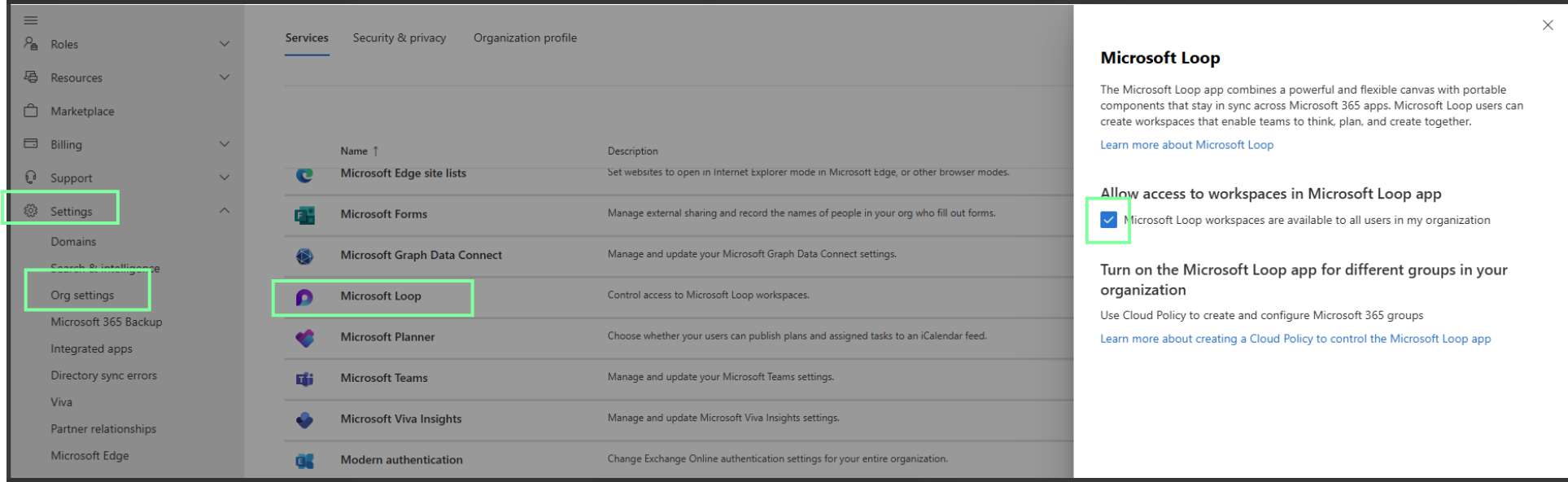The width and height of the screenshot is (1568, 482).
Task: Open the Microsoft Viva Insights service
Action: [400, 418]
